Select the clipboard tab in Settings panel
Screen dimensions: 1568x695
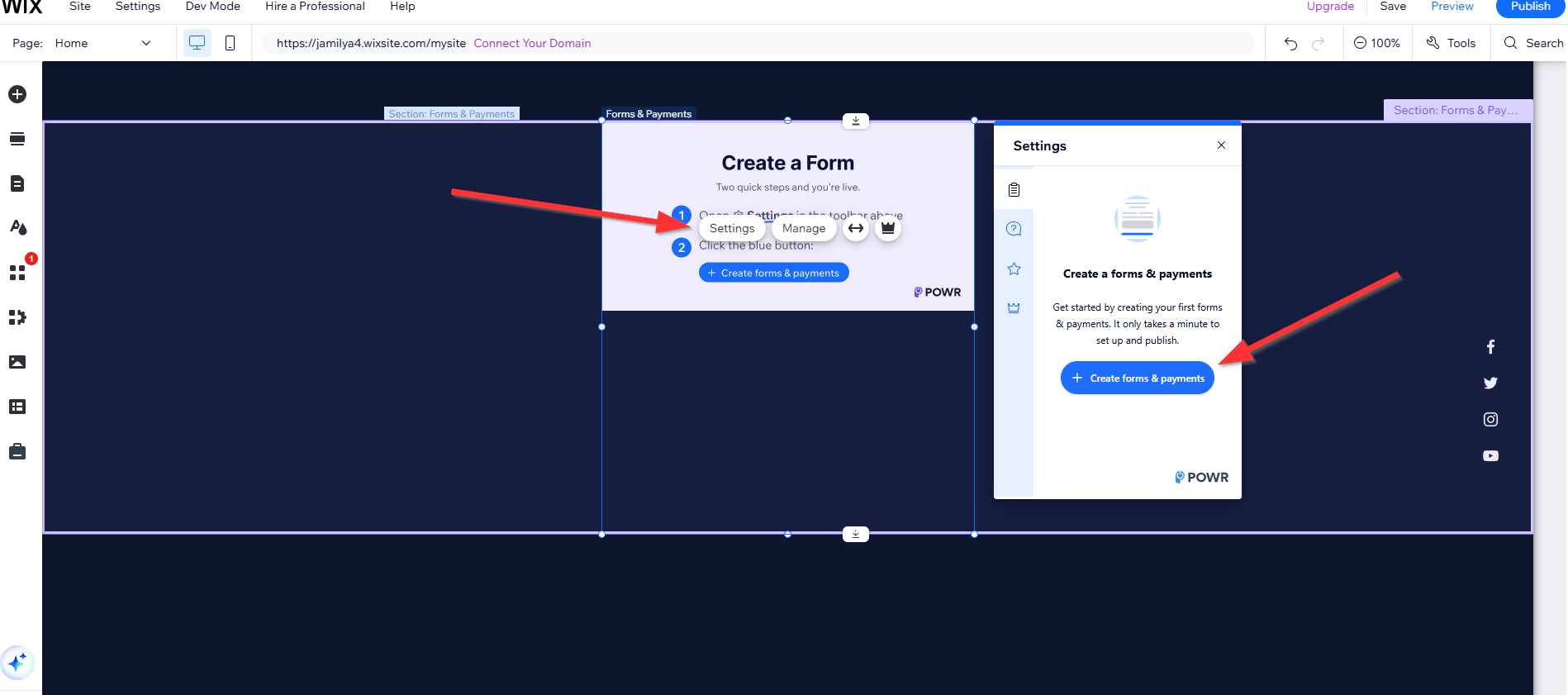coord(1014,190)
